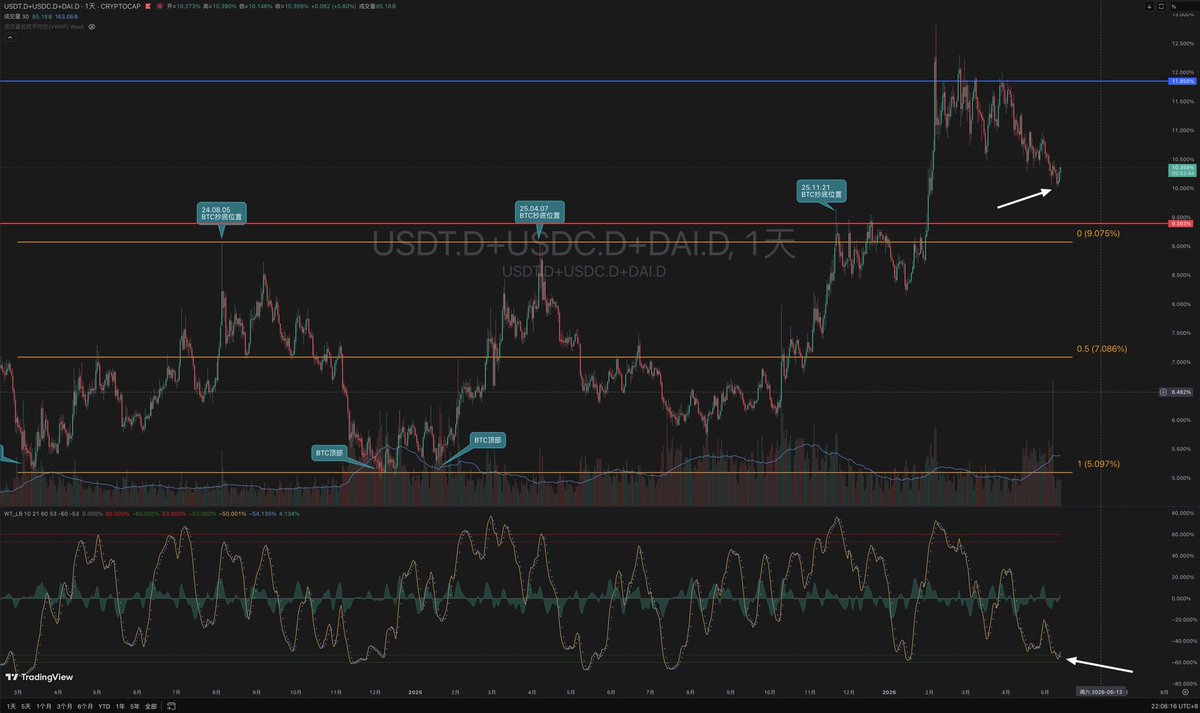
Task: Click the 80.000% oscillator scale tick
Action: pyautogui.click(x=1182, y=513)
